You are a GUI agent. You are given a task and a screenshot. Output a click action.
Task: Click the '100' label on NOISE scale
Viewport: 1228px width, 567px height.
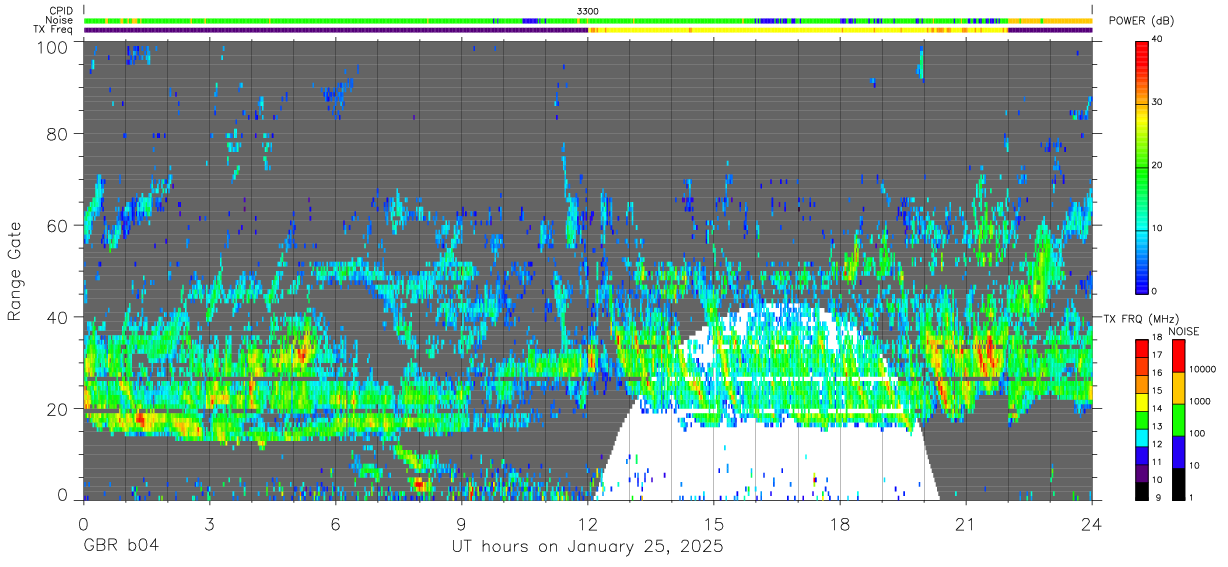1196,434
